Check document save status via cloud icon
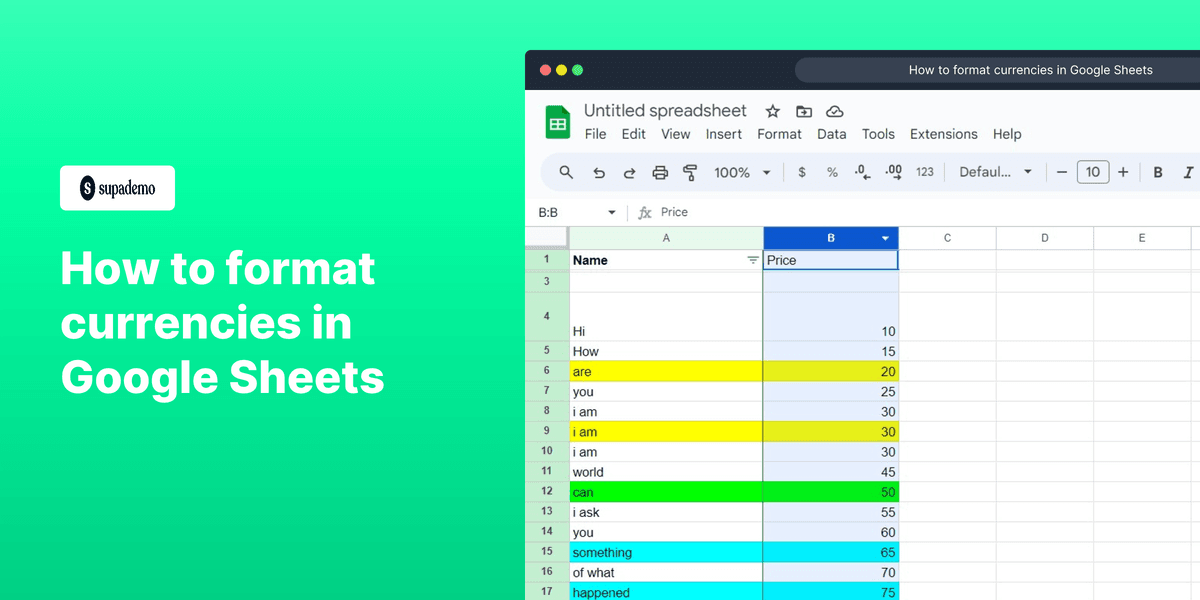This screenshot has width=1200, height=600. pos(835,111)
